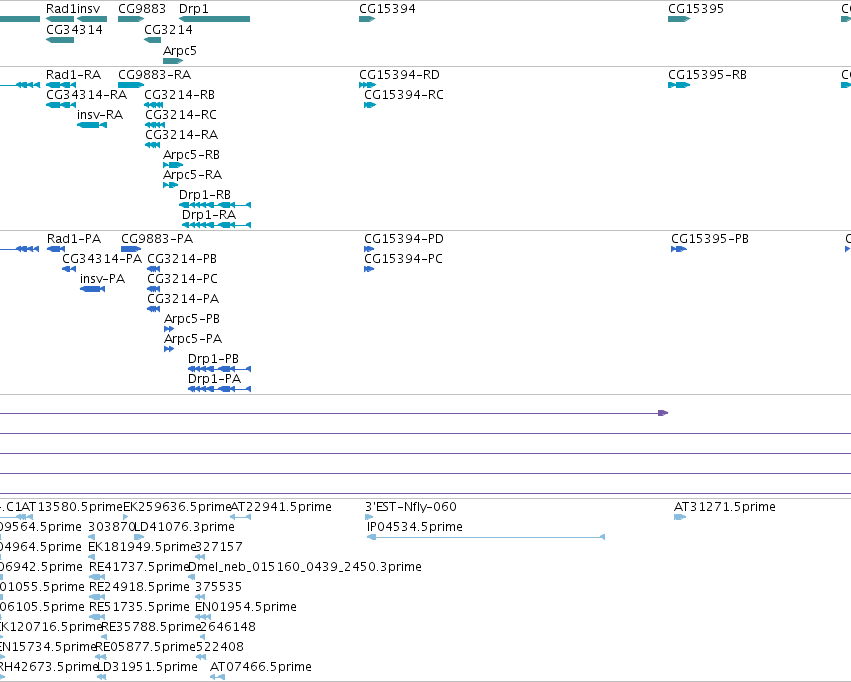Viewport: 851px width, 682px height.
Task: Open the Drp1-PB protein label
Action: tap(213, 359)
